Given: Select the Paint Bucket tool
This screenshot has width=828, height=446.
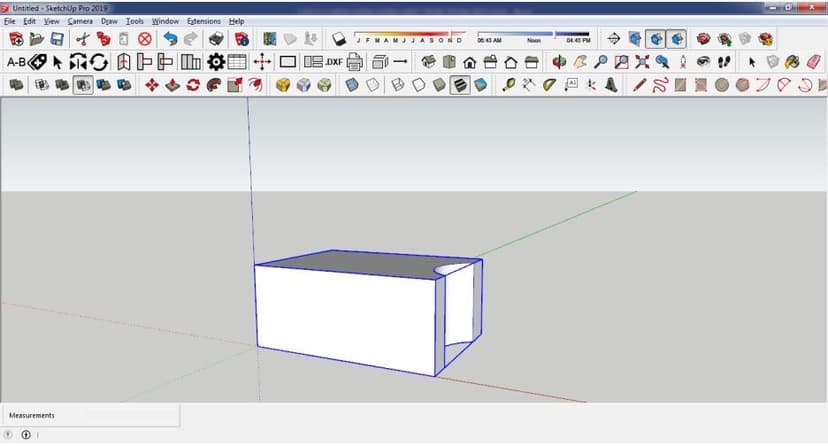Looking at the screenshot, I should (792, 62).
